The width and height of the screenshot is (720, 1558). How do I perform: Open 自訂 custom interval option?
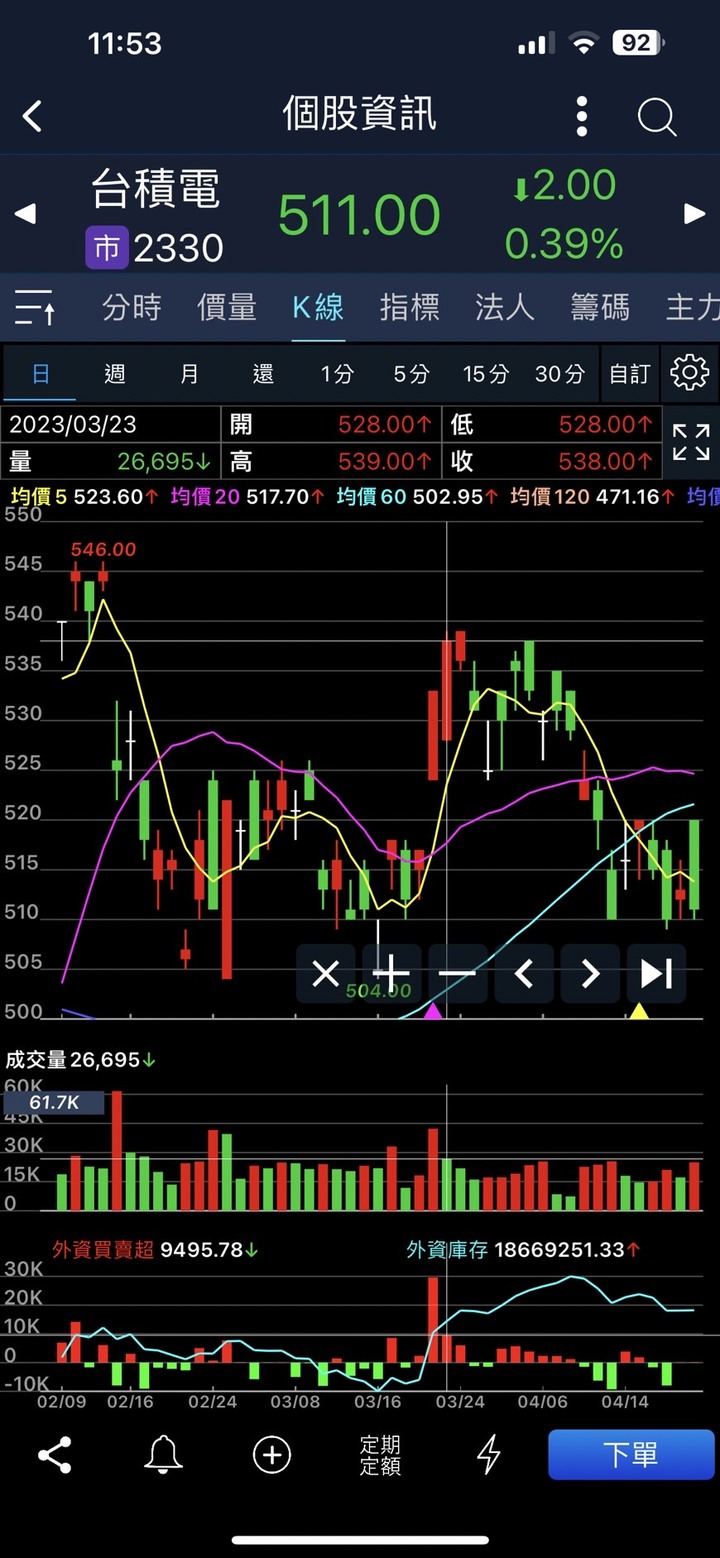point(630,374)
